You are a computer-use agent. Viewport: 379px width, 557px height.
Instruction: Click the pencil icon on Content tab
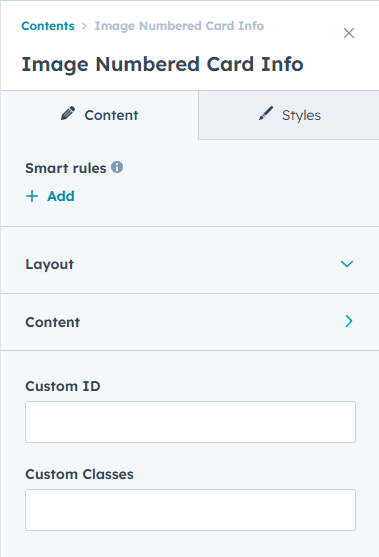(x=68, y=113)
